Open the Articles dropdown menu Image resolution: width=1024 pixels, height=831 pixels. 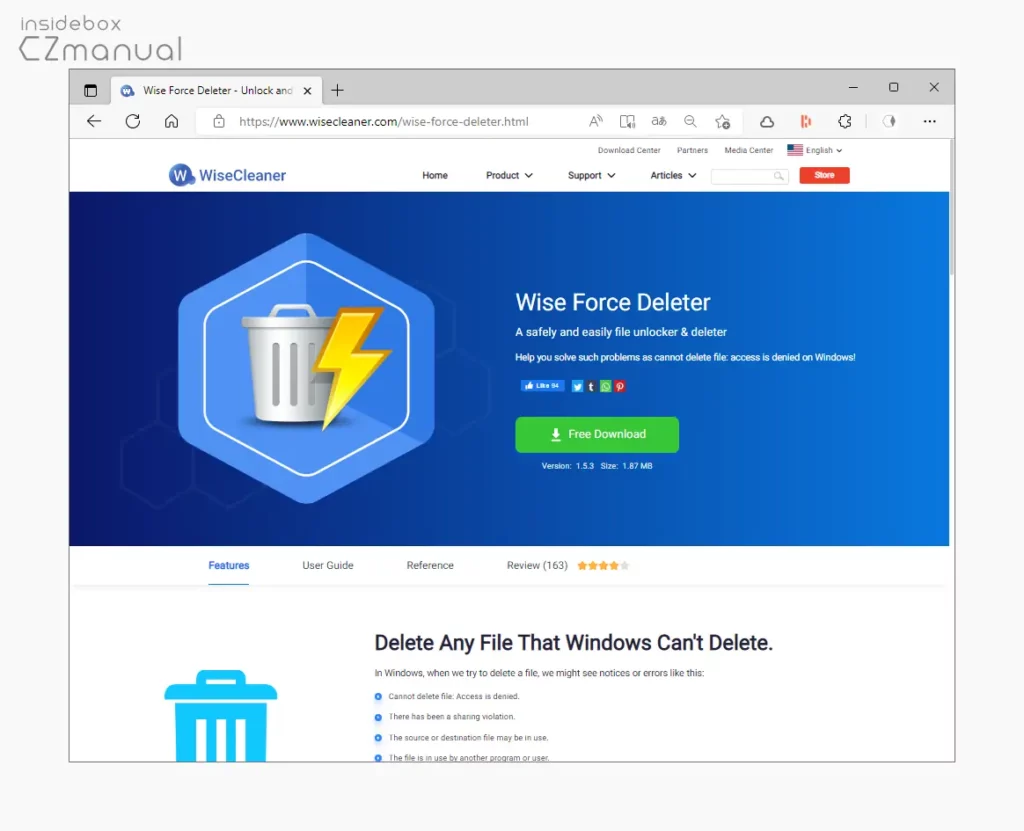[673, 175]
